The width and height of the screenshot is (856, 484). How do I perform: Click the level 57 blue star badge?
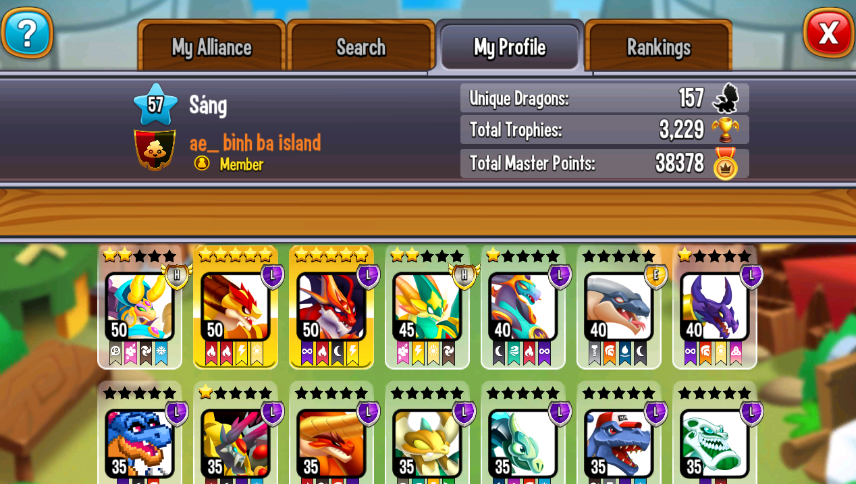(156, 104)
